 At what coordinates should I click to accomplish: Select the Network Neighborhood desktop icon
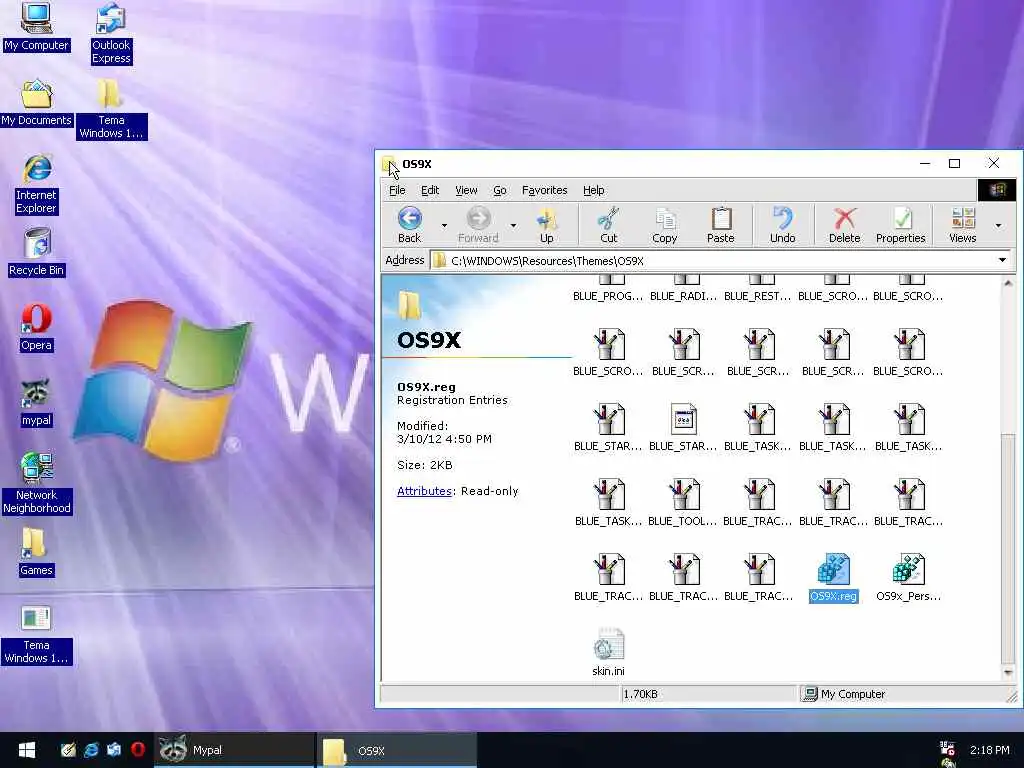pos(37,484)
